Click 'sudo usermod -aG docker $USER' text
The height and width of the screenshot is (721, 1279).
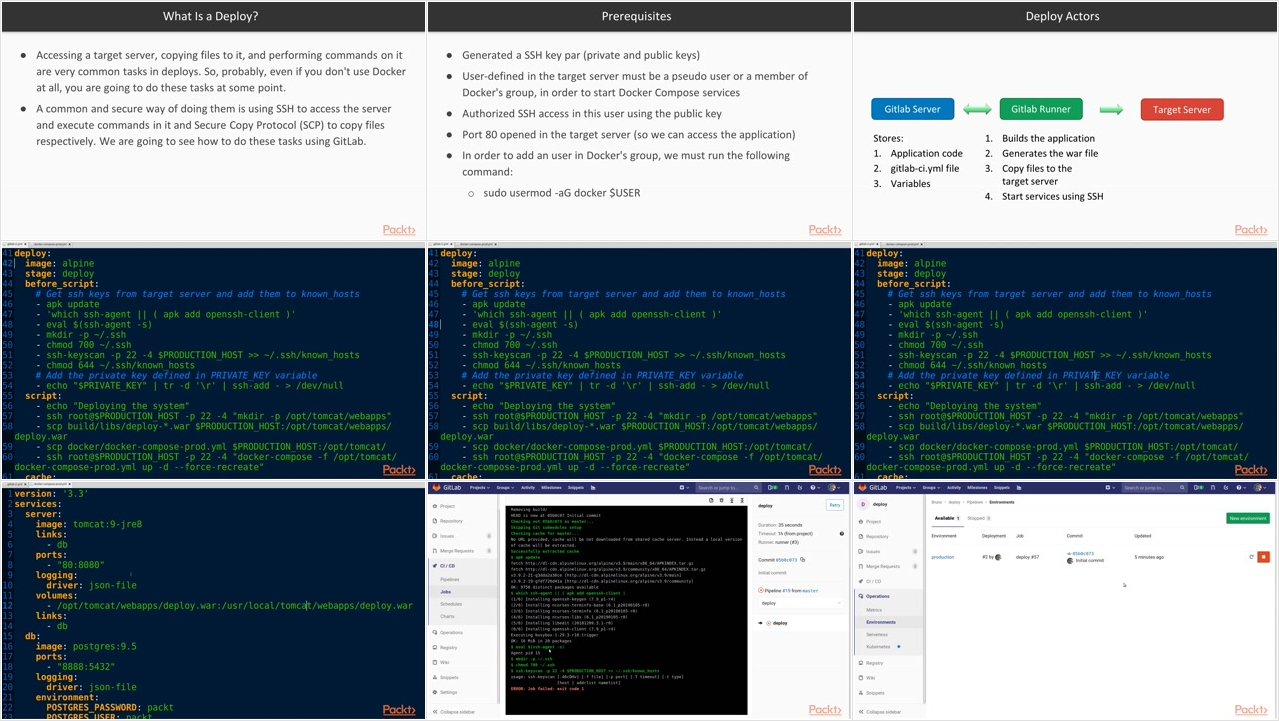[x=560, y=192]
